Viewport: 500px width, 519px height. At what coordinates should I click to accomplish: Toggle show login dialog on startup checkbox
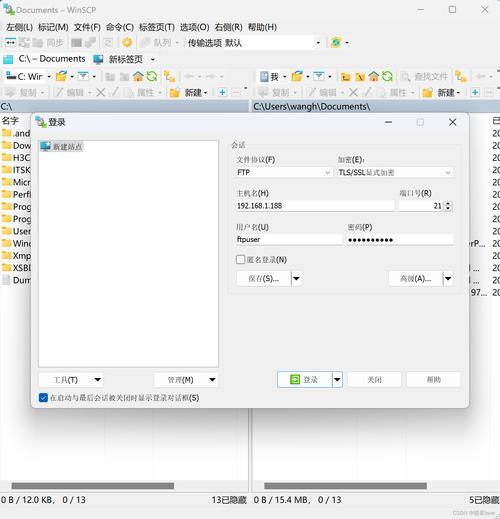pos(43,398)
